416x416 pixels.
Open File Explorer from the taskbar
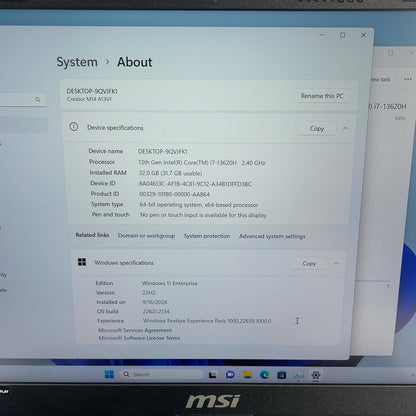[247, 375]
